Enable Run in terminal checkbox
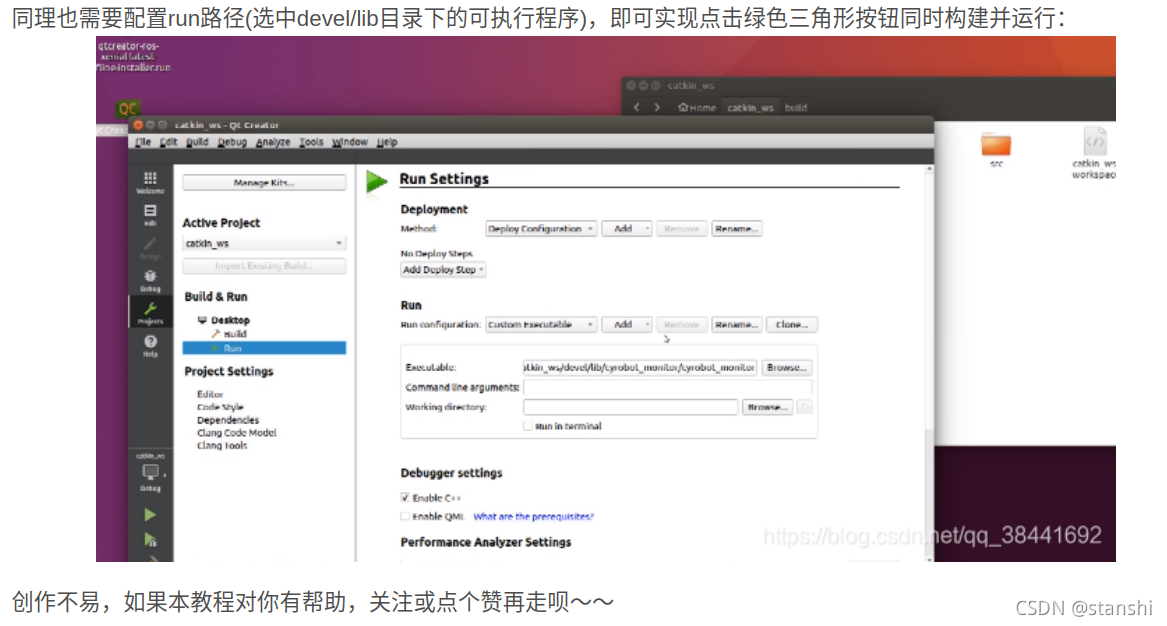The height and width of the screenshot is (626, 1167). (x=528, y=426)
